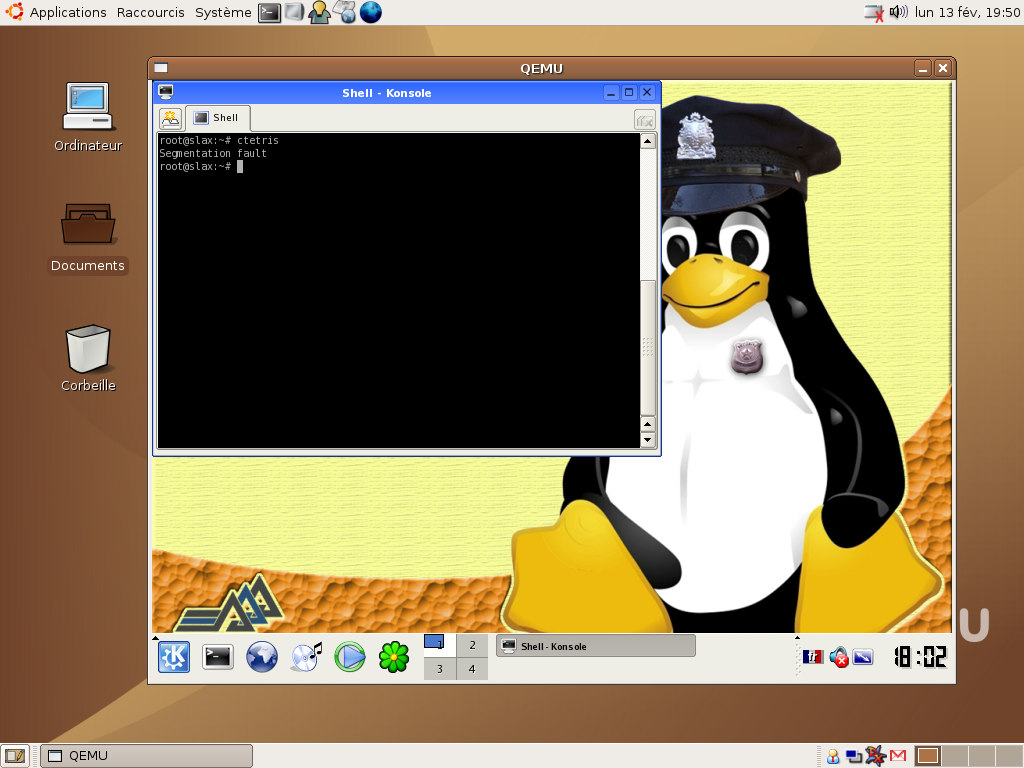Select KDE virtual desktop 1
This screenshot has height=768, width=1024.
(440, 645)
